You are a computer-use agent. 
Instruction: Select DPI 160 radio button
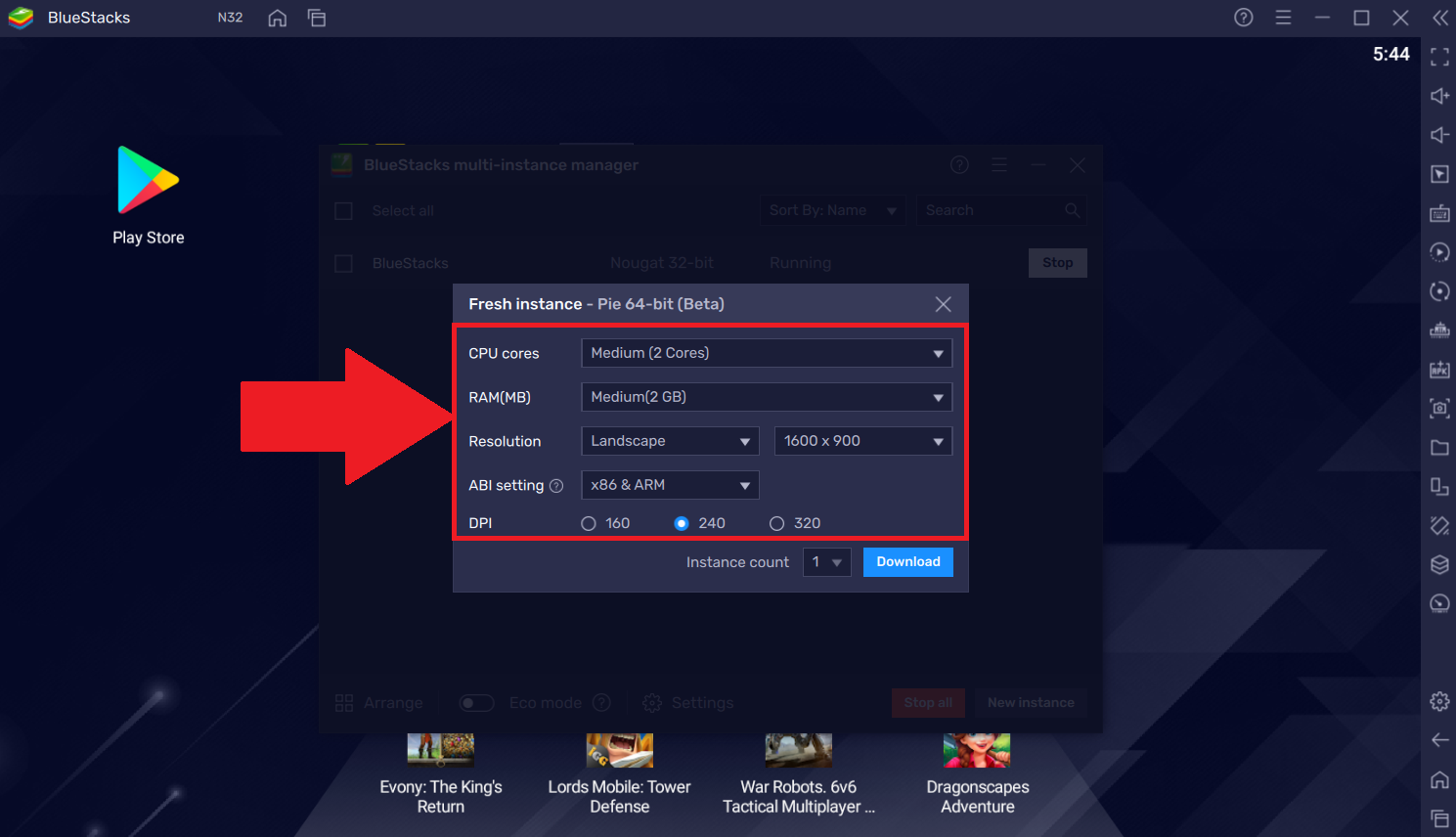589,524
